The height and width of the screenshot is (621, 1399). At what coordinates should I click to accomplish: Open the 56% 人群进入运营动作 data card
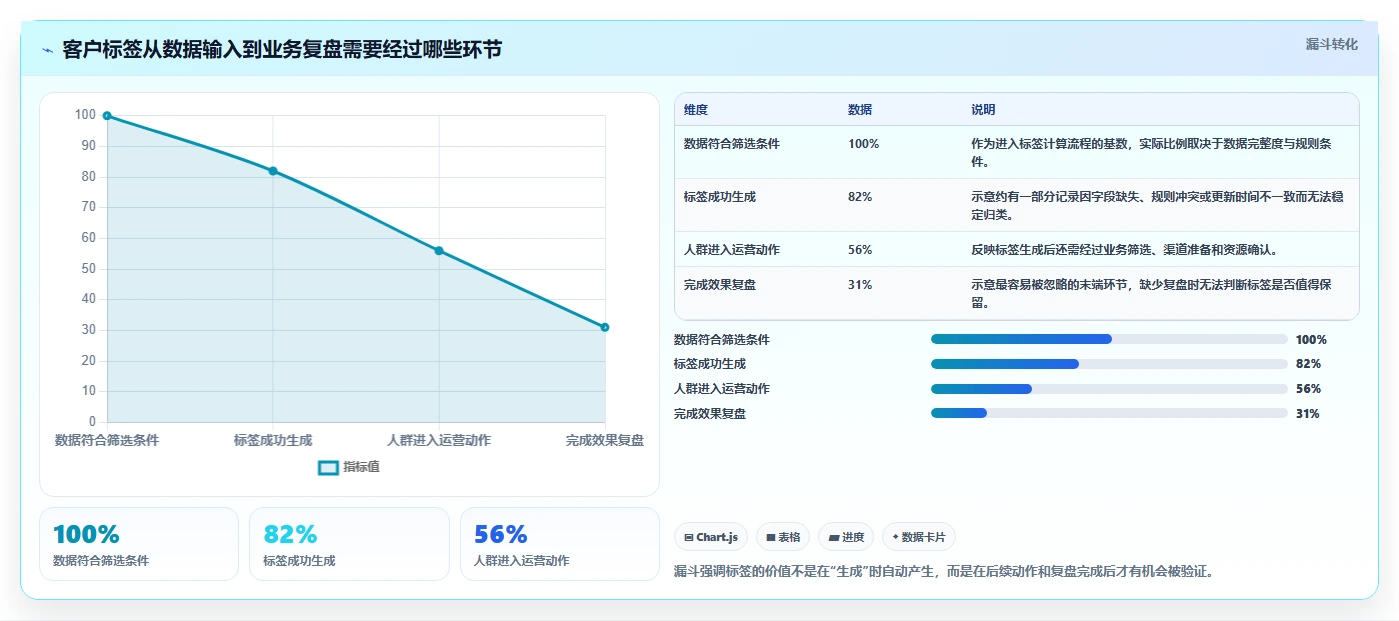(x=560, y=544)
